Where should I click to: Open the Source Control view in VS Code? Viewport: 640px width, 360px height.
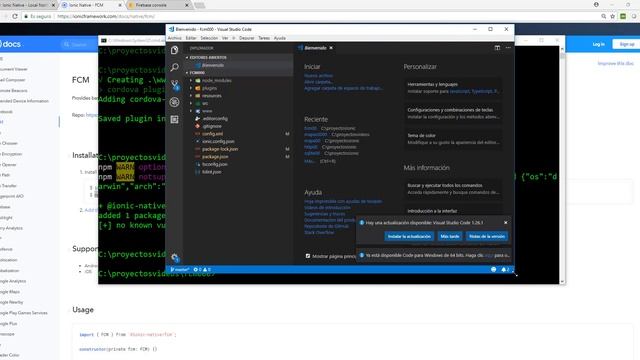[175, 85]
